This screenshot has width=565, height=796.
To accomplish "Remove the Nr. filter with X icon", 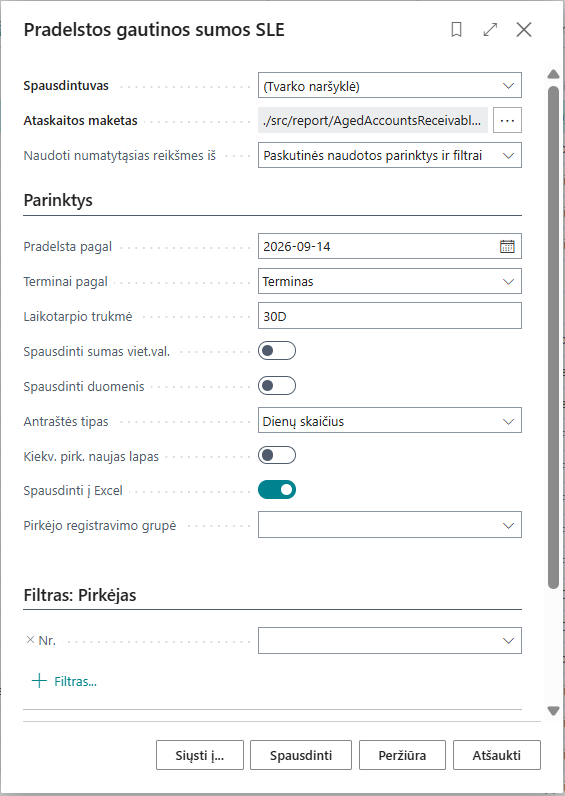I will [30, 640].
